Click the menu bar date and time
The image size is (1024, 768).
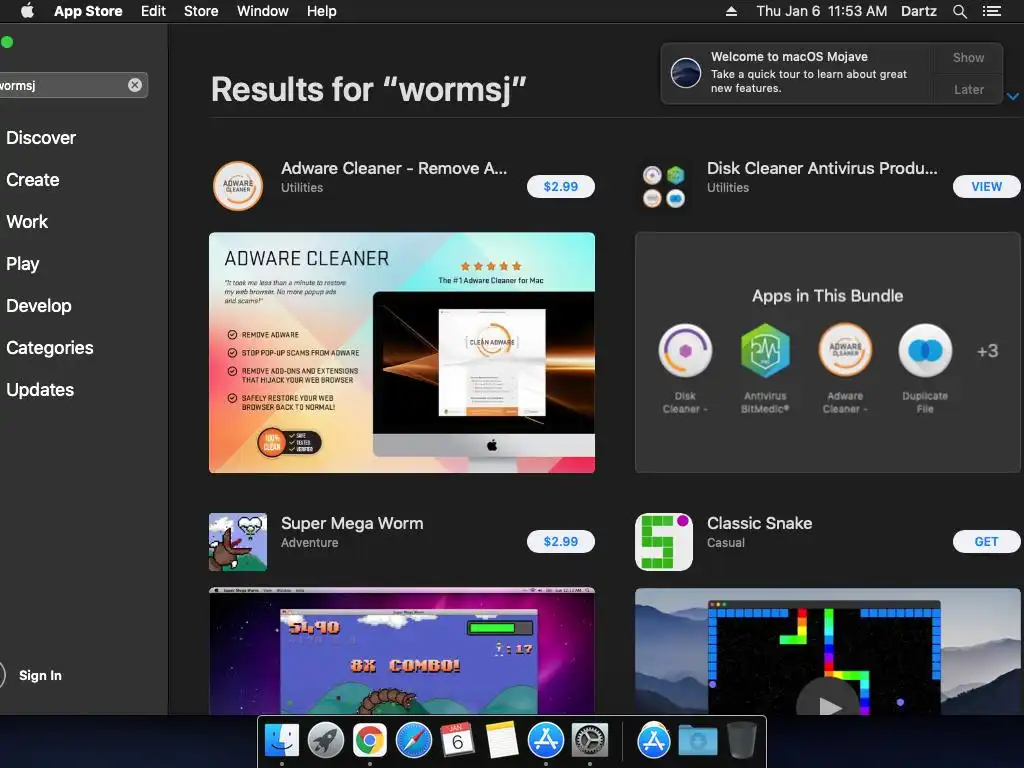pos(822,11)
